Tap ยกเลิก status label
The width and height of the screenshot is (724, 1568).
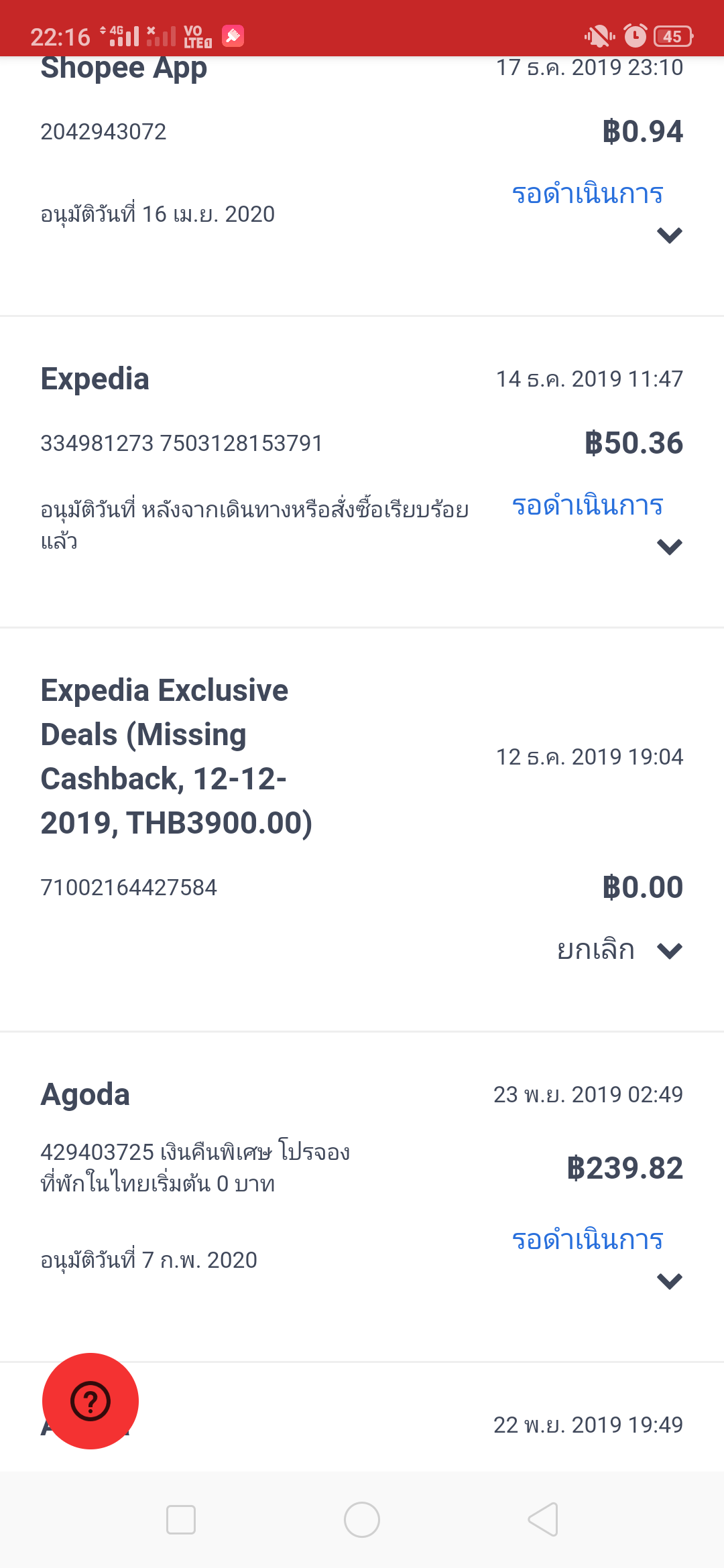coord(595,950)
